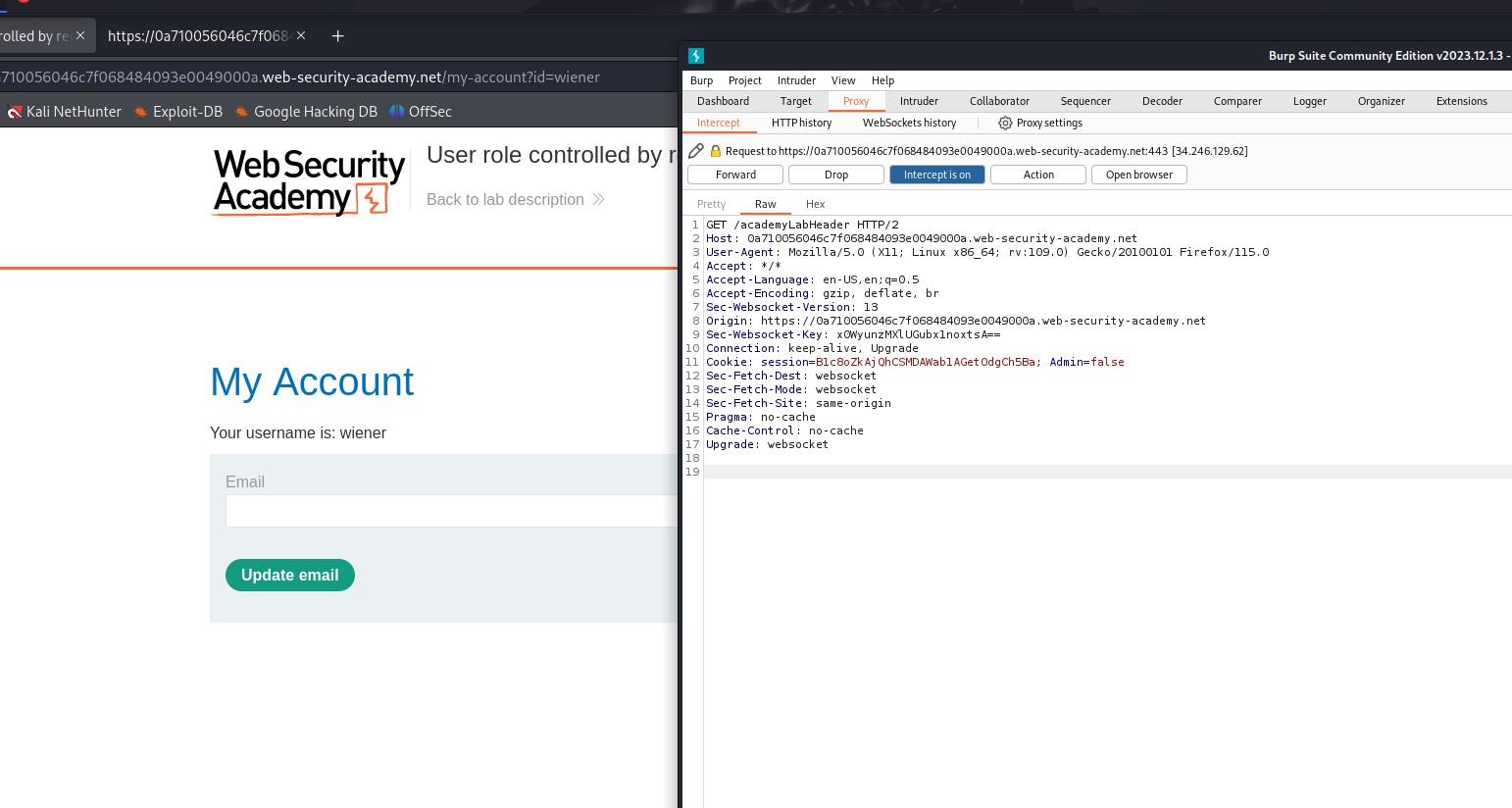The image size is (1512, 808).
Task: Click the Sec-Websocket-Key header line
Action: point(853,334)
